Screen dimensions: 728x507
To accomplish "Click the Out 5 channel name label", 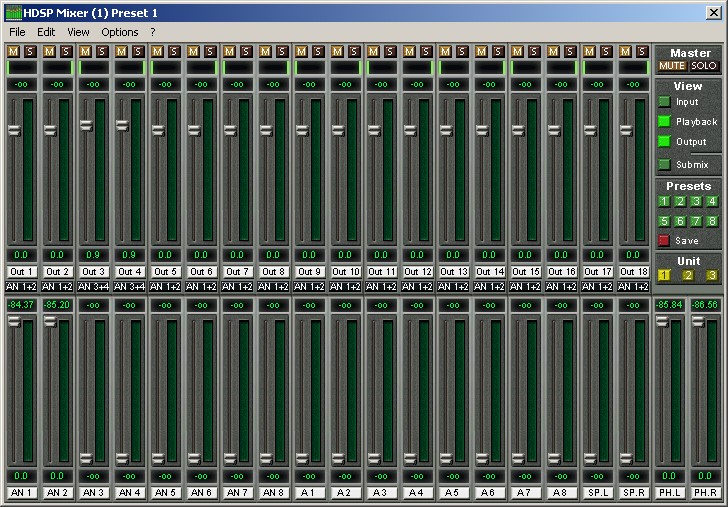I will (166, 272).
